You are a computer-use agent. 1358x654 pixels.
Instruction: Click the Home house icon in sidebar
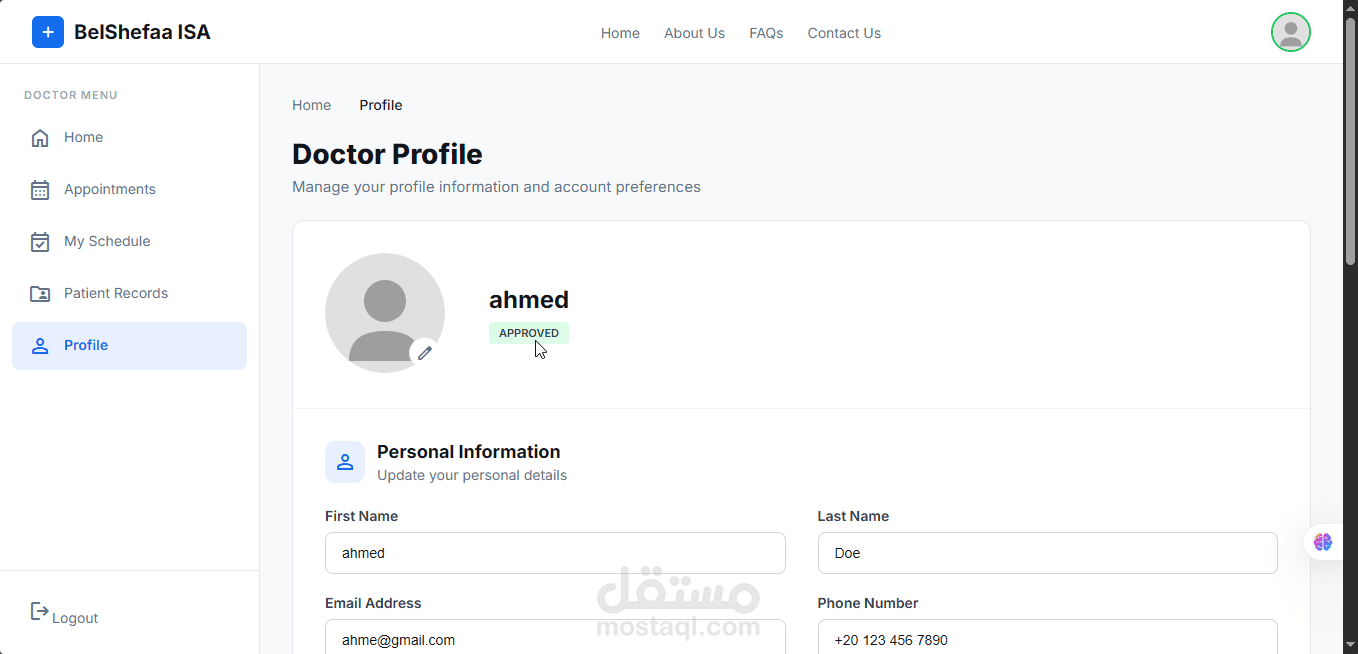[40, 138]
